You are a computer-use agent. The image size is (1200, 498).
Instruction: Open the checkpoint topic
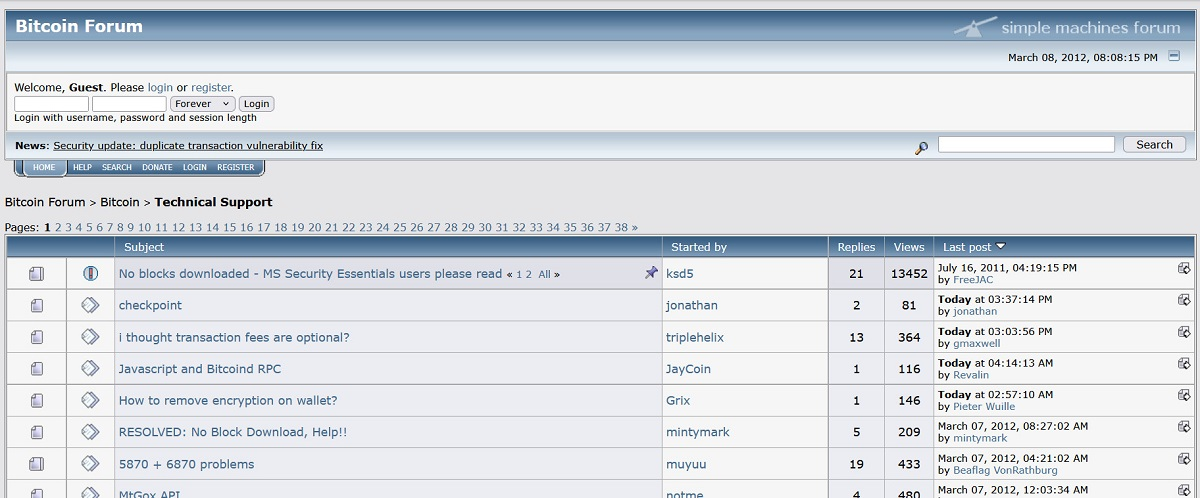coord(150,305)
